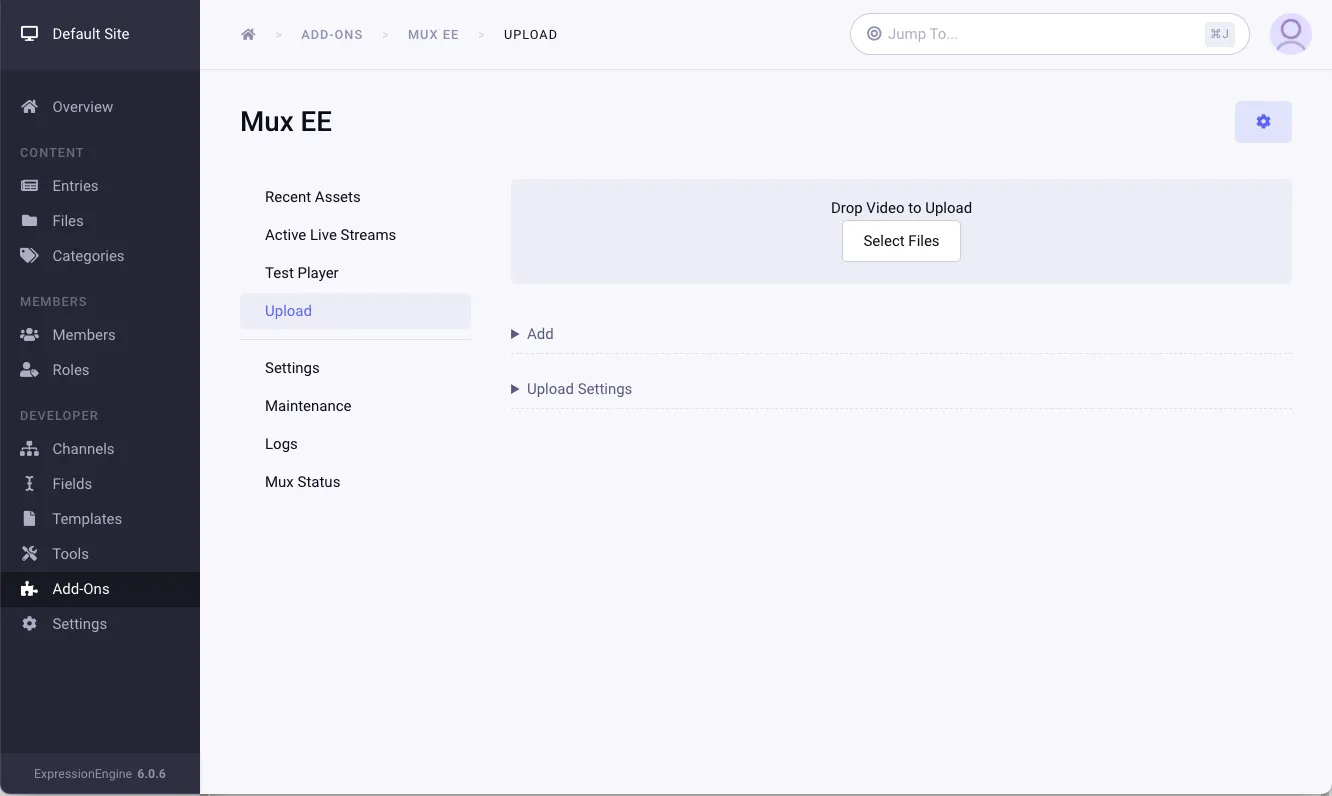Click the Select Files button
Viewport: 1332px width, 796px height.
(901, 241)
